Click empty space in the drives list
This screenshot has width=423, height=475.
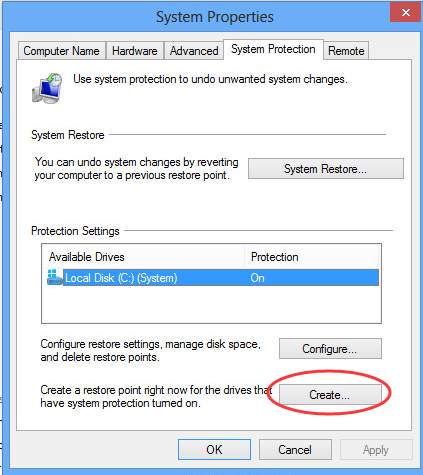tap(211, 304)
